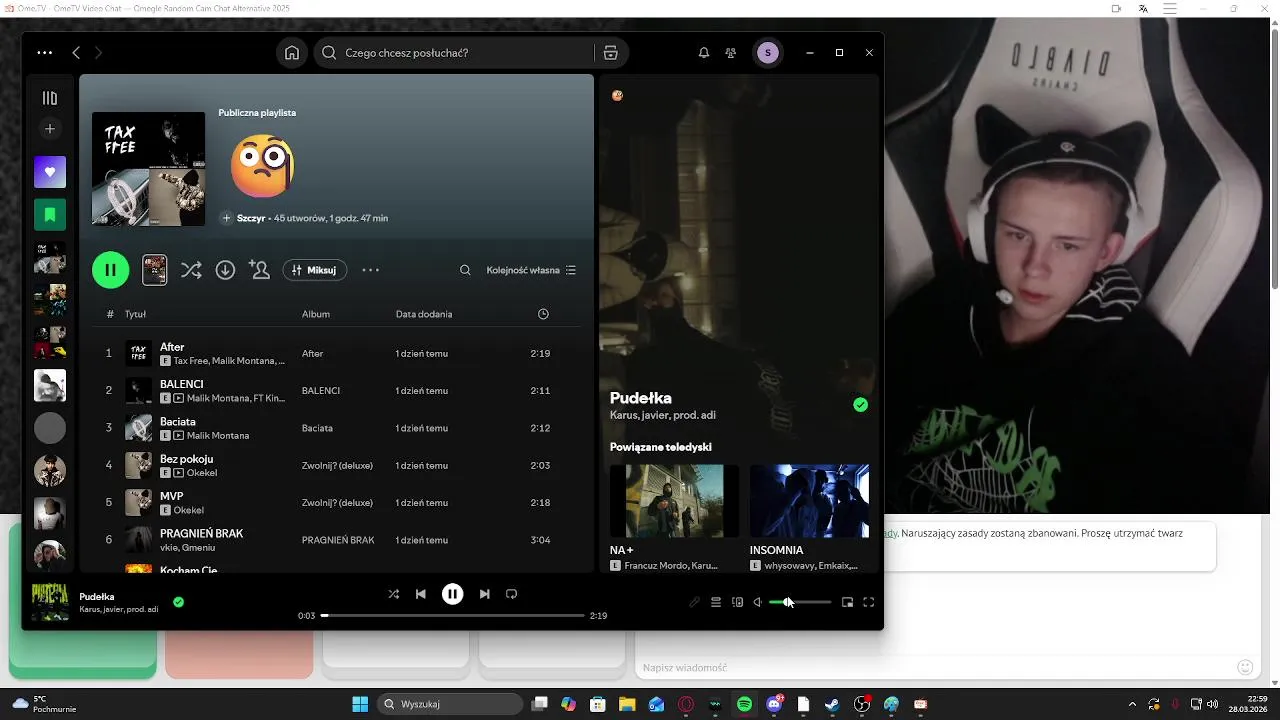
Task: Toggle repeat mode
Action: [x=511, y=594]
